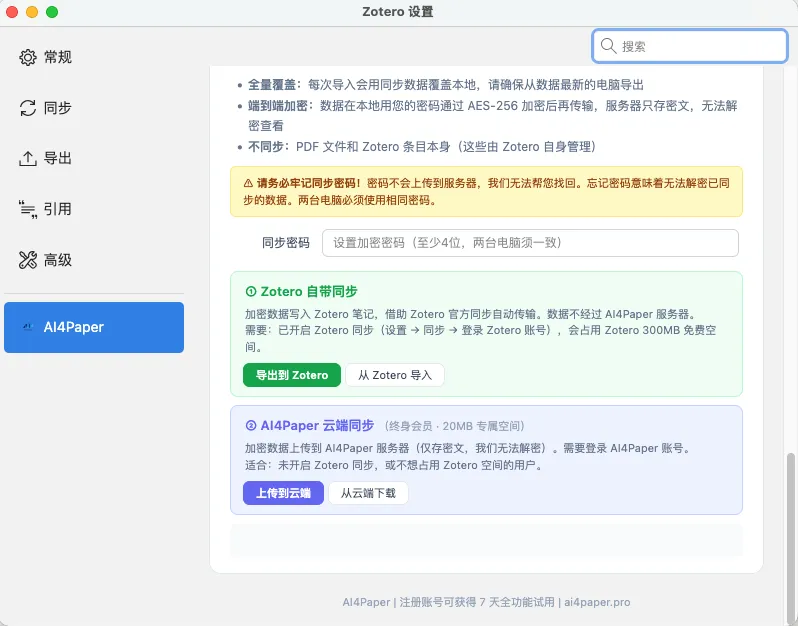Click the circular arrows sync icon

point(27,108)
